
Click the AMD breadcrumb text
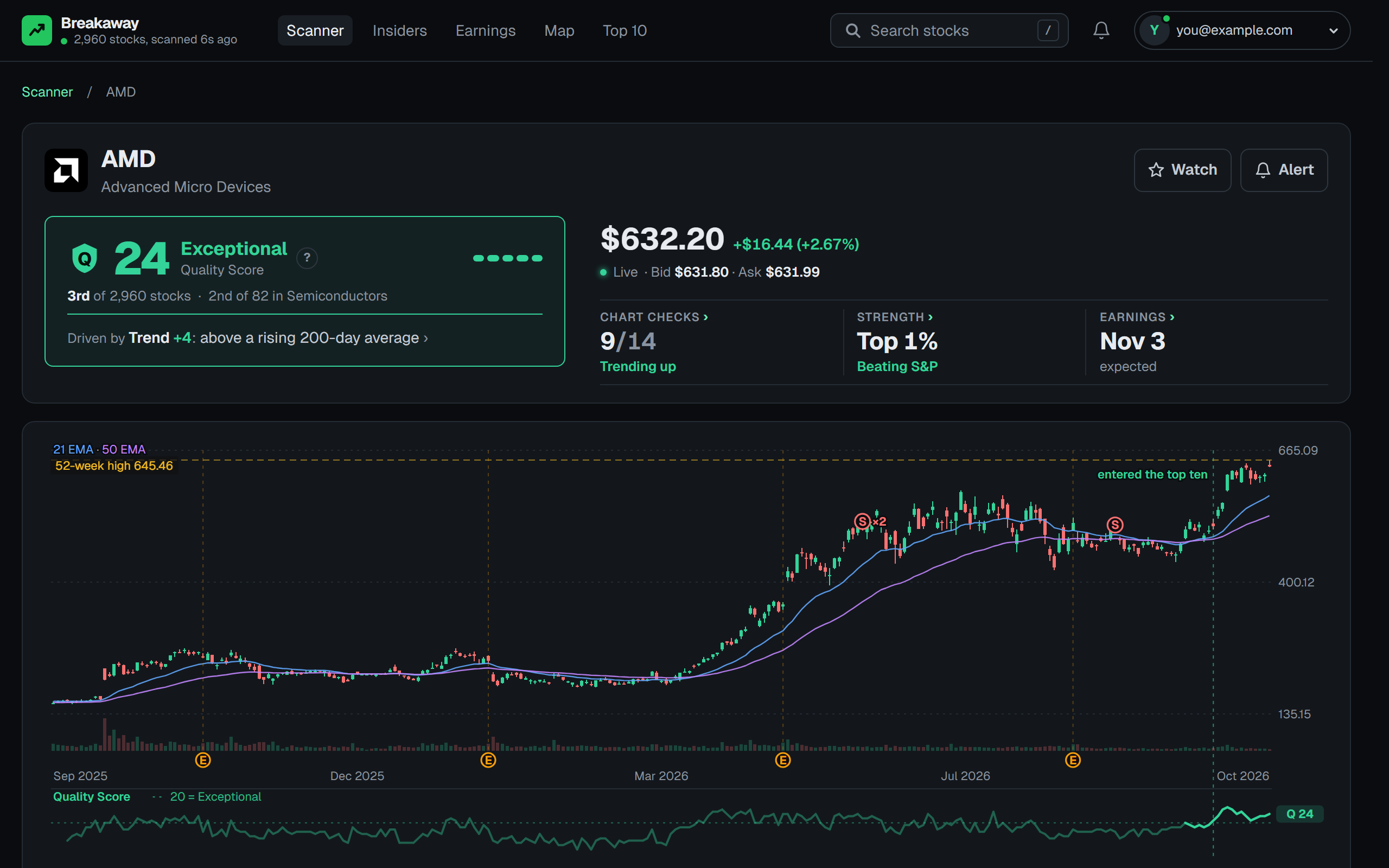click(x=120, y=92)
